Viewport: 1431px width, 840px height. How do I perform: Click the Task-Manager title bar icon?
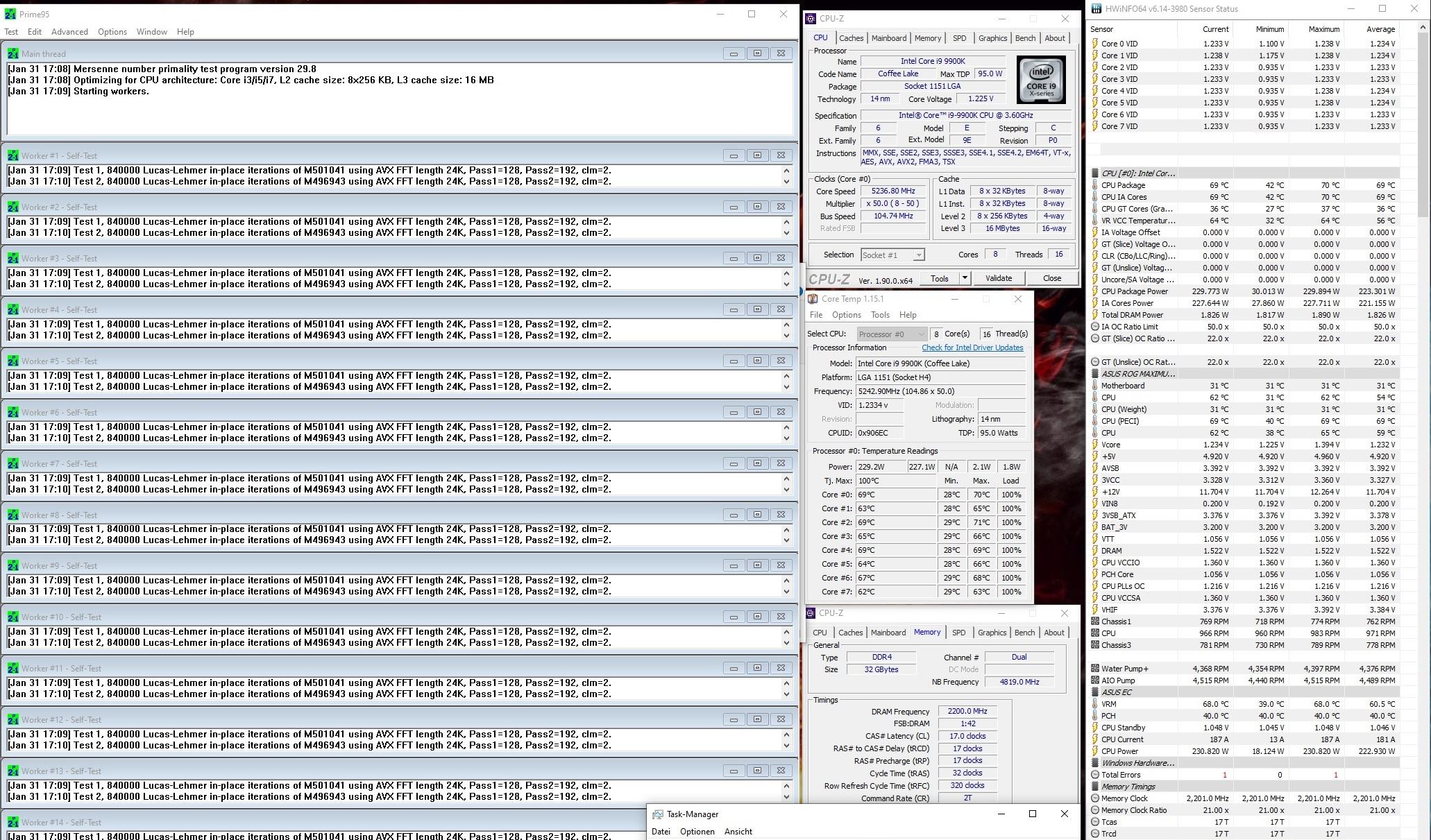(657, 814)
